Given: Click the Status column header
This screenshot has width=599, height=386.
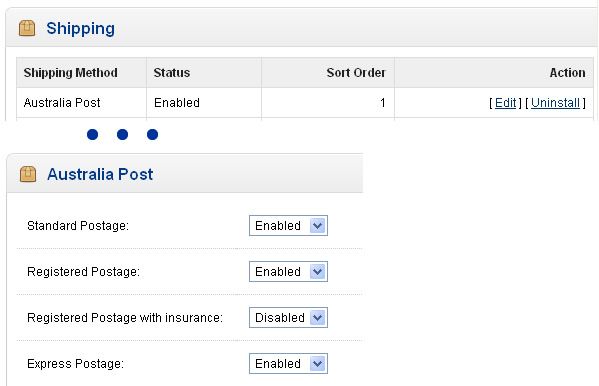Looking at the screenshot, I should click(x=172, y=73).
